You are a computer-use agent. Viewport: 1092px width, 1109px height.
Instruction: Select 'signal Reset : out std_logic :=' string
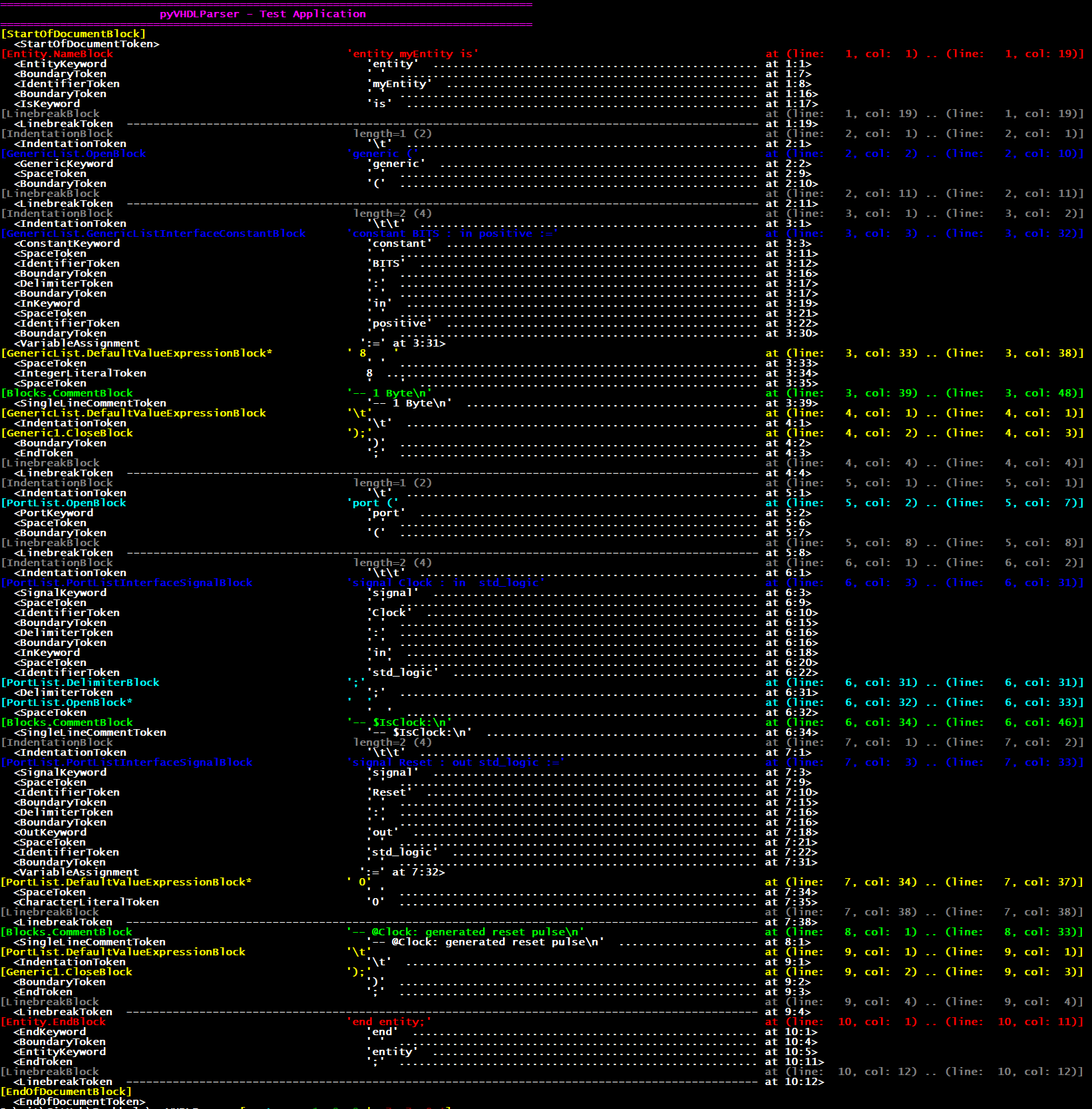click(456, 762)
